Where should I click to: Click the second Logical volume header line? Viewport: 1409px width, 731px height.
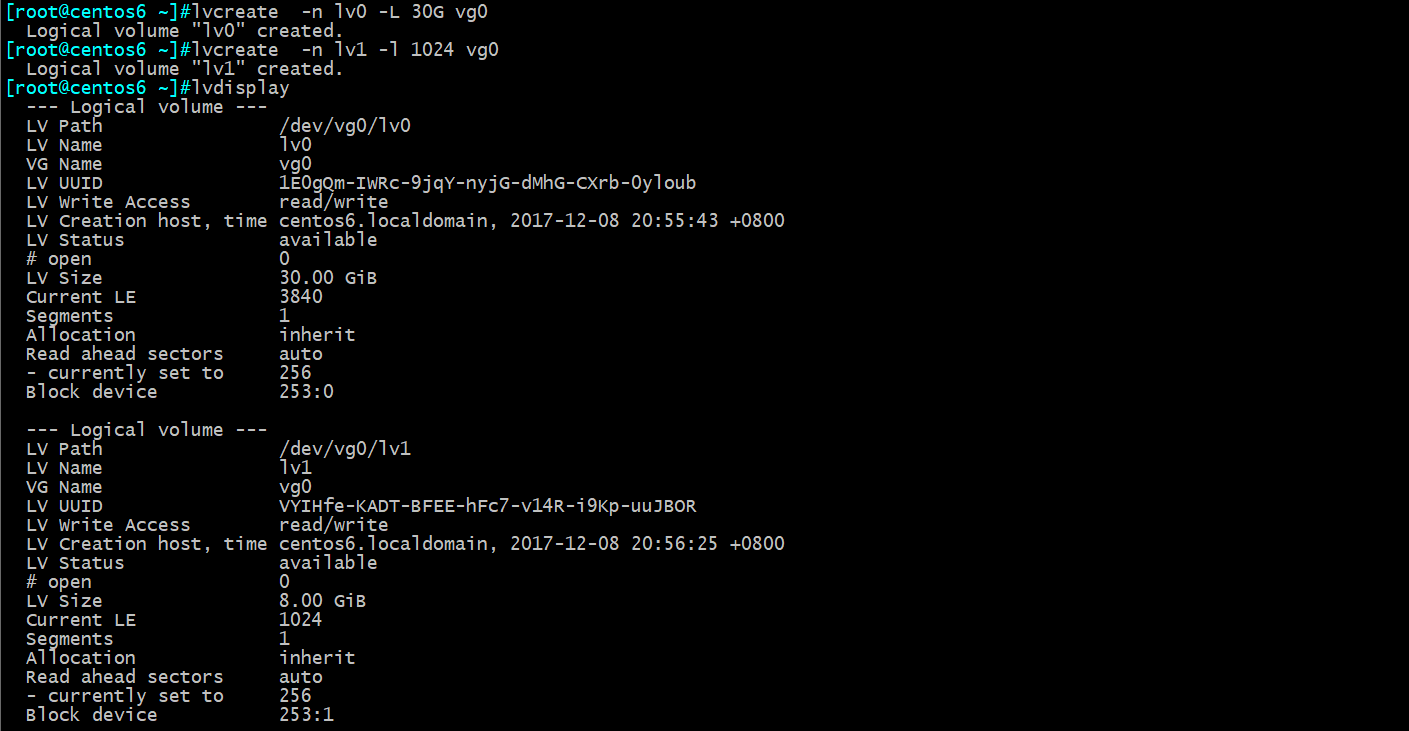147,430
